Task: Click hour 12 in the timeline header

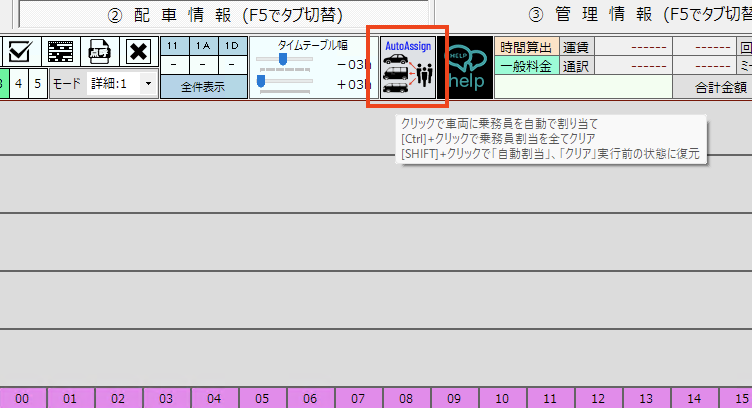Action: (598, 398)
